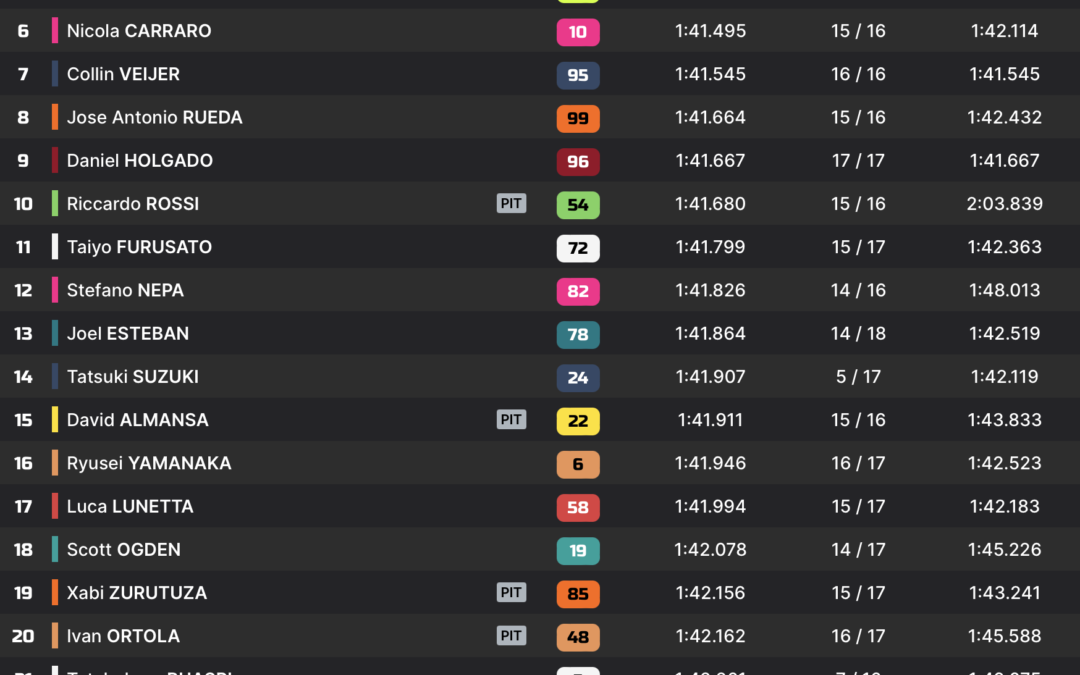Select the yellow number 22 badge
The height and width of the screenshot is (675, 1080).
pos(578,421)
